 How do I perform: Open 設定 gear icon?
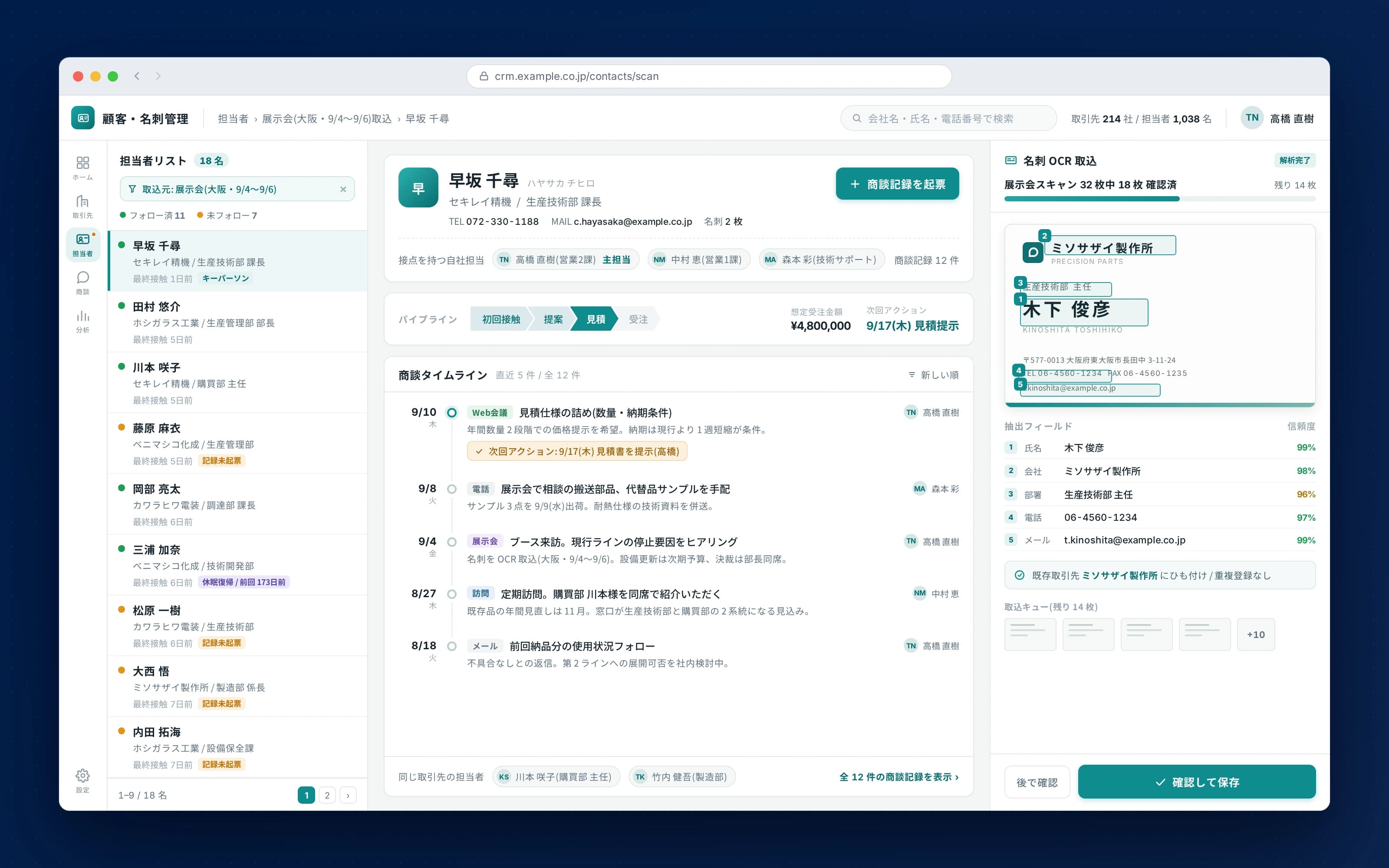(82, 781)
